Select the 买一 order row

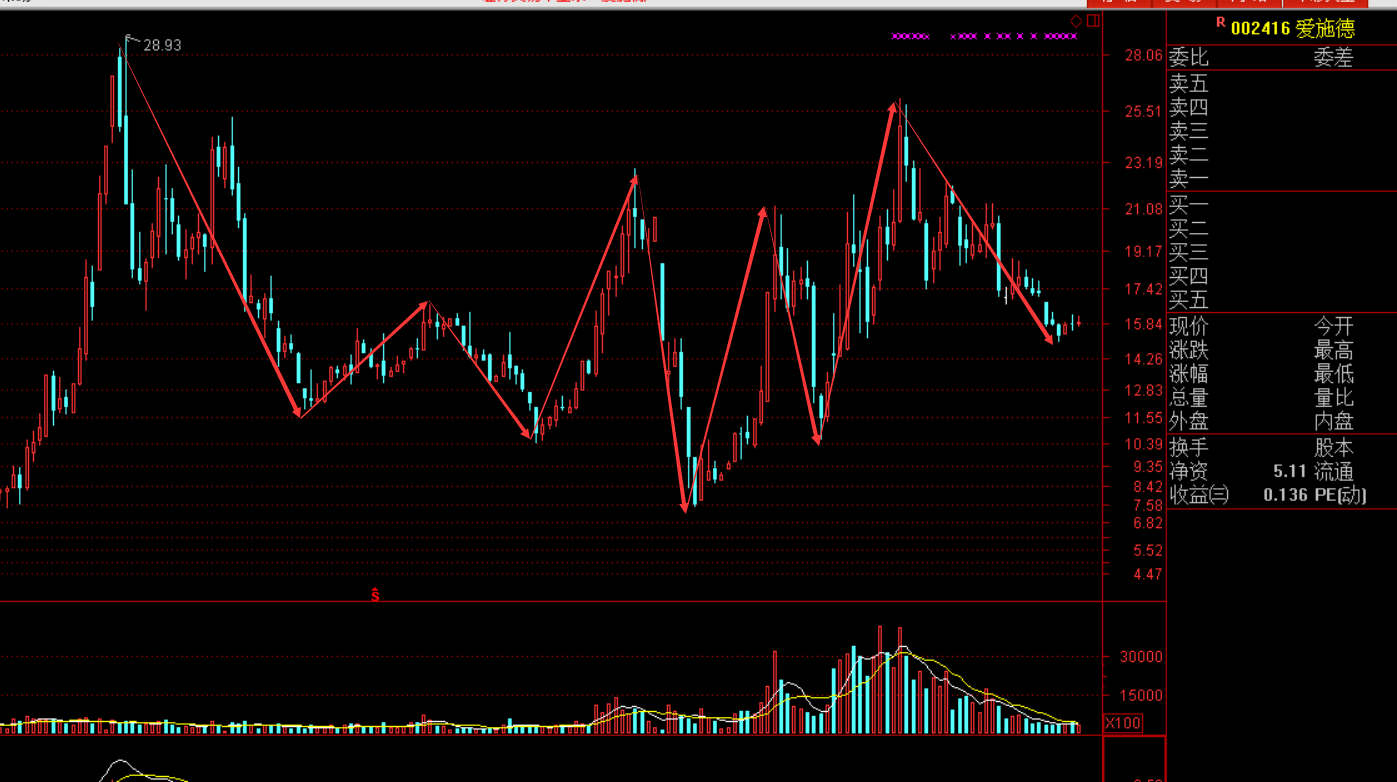(x=1282, y=204)
